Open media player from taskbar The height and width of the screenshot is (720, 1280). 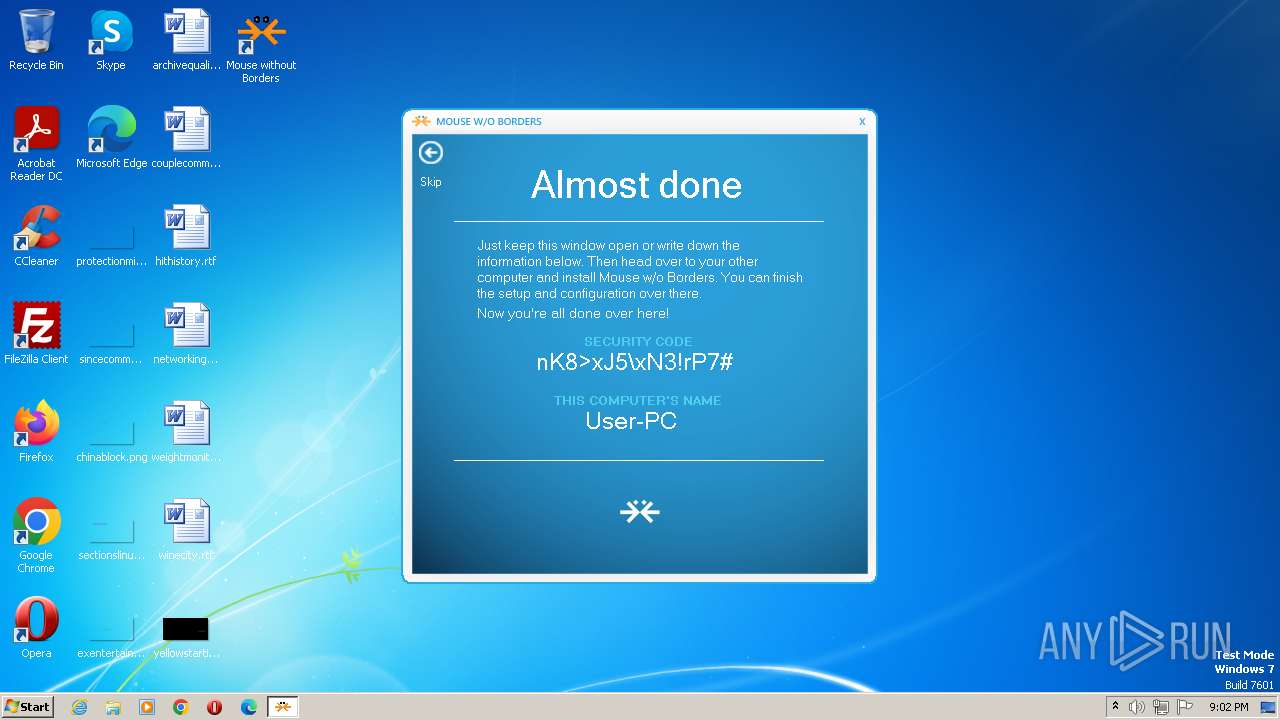coord(147,707)
